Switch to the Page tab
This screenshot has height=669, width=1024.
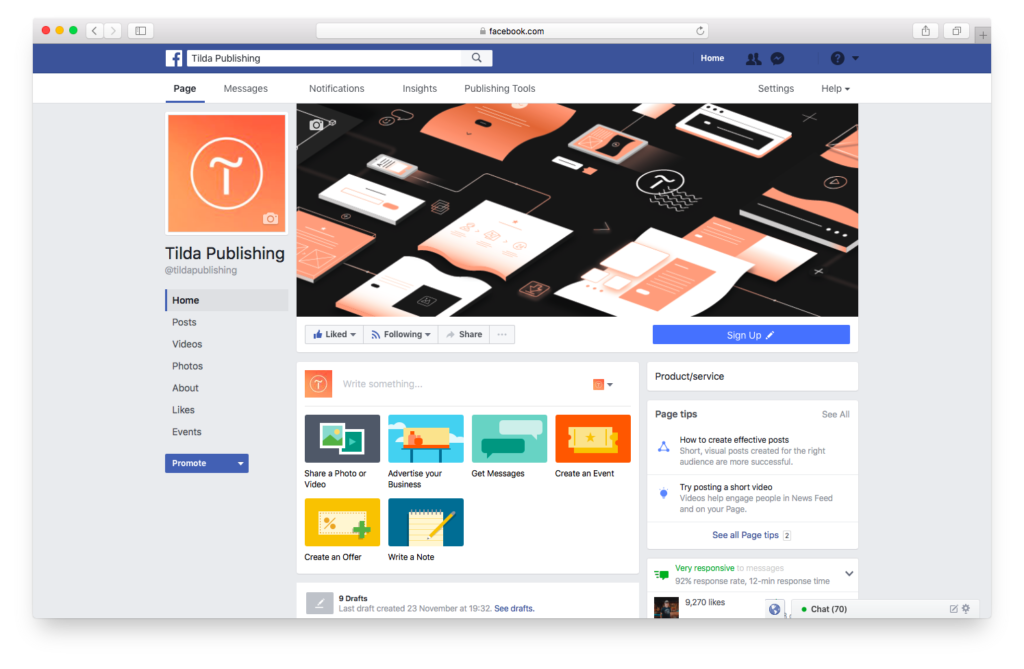point(185,89)
